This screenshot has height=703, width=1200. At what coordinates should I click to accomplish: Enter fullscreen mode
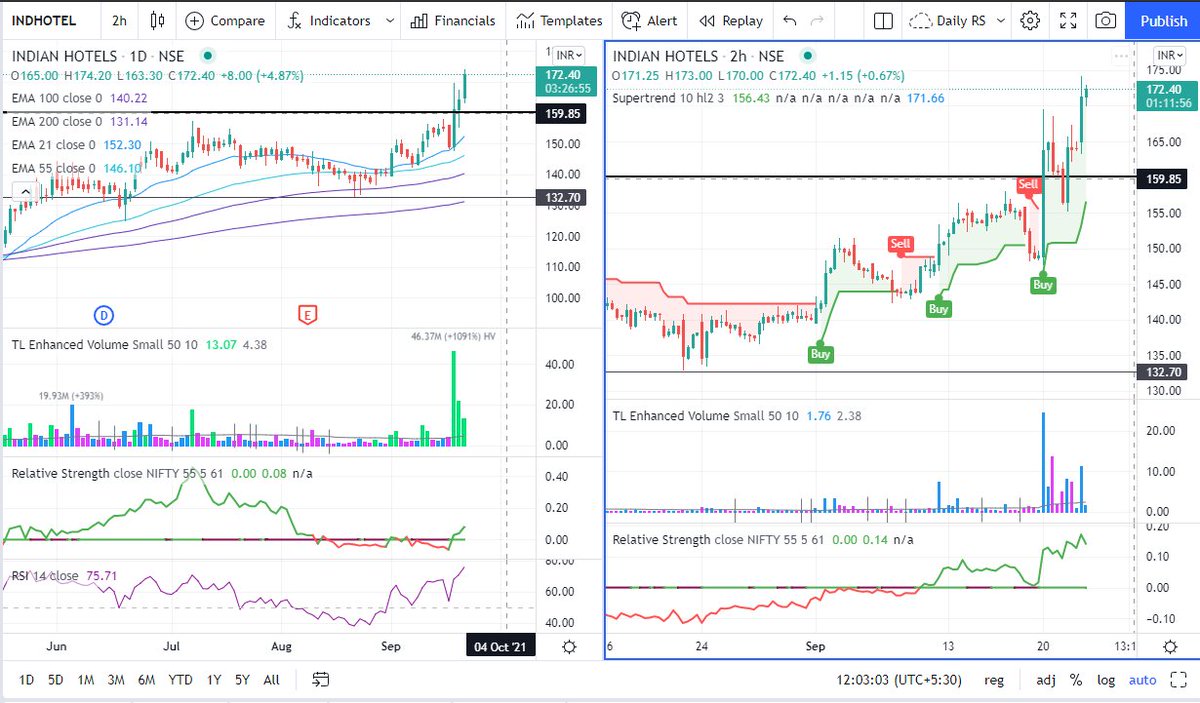tap(1068, 20)
